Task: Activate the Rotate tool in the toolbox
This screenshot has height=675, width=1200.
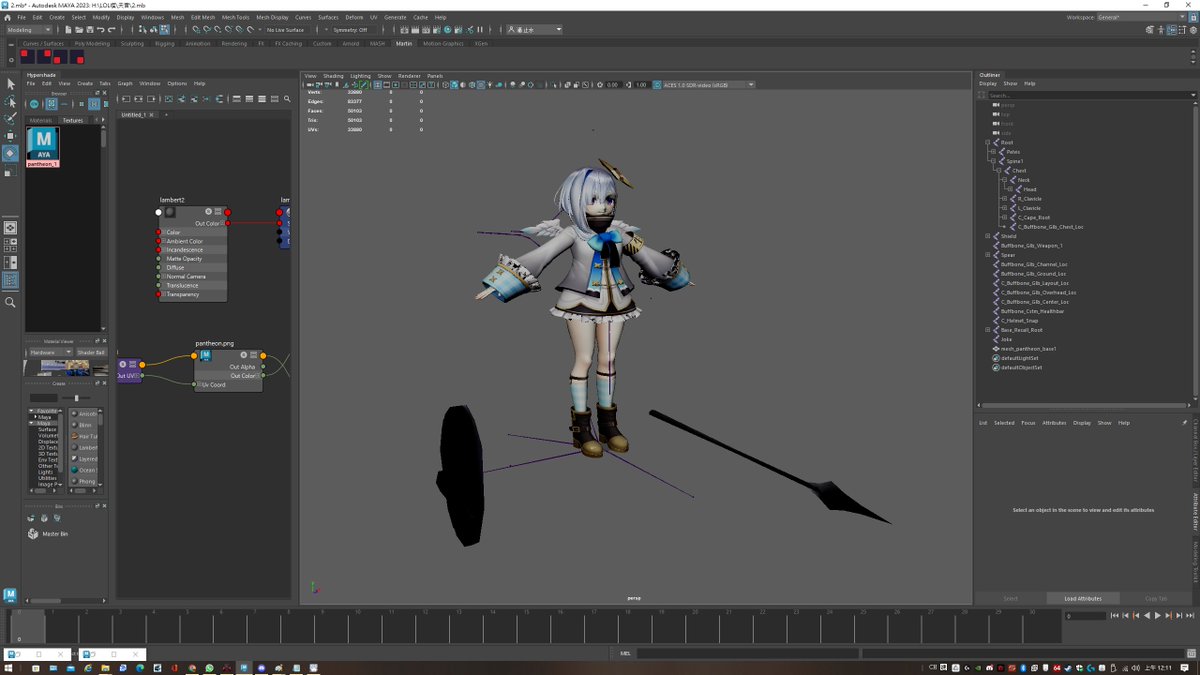Action: pyautogui.click(x=10, y=153)
